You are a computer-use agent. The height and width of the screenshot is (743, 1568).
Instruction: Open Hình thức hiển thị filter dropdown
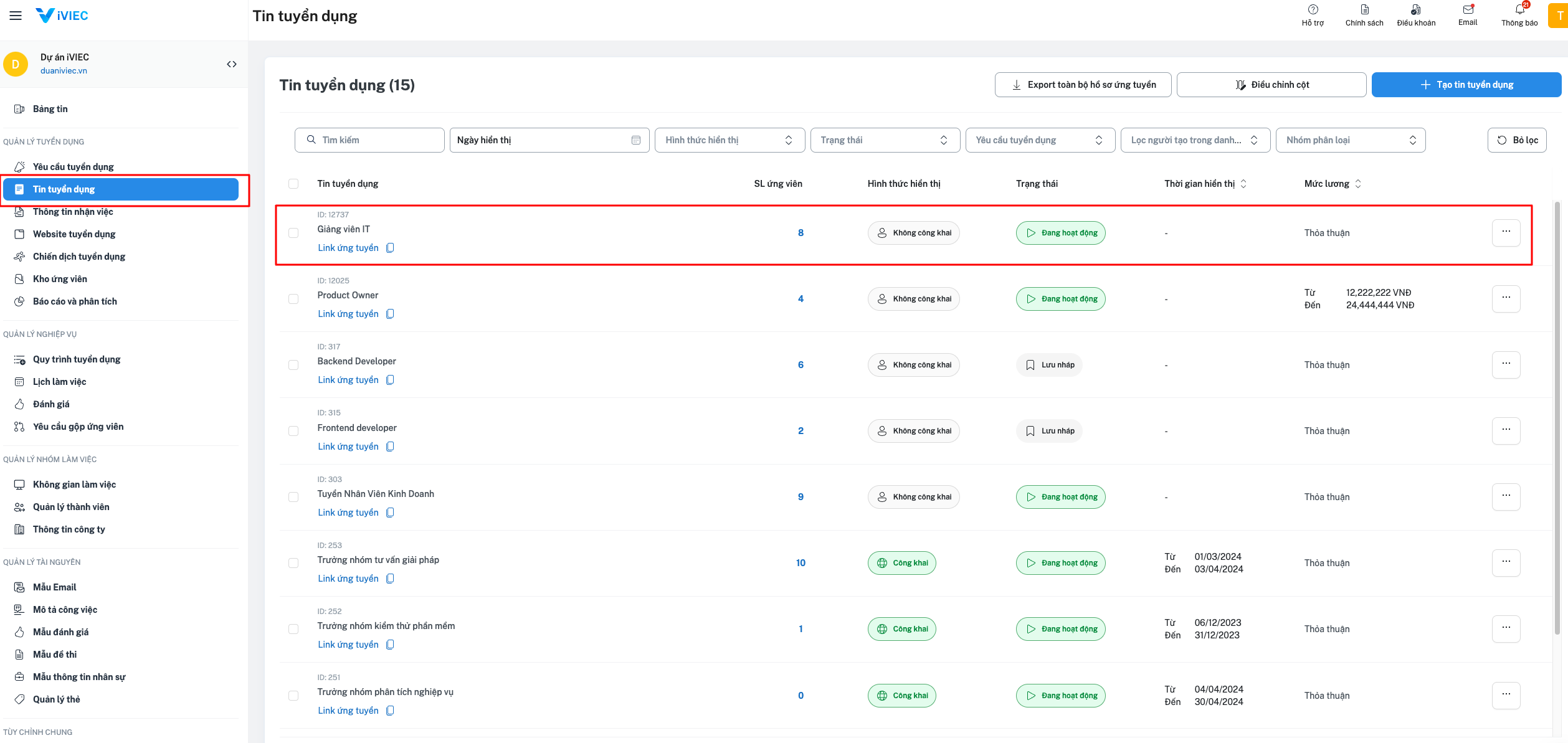pos(729,140)
